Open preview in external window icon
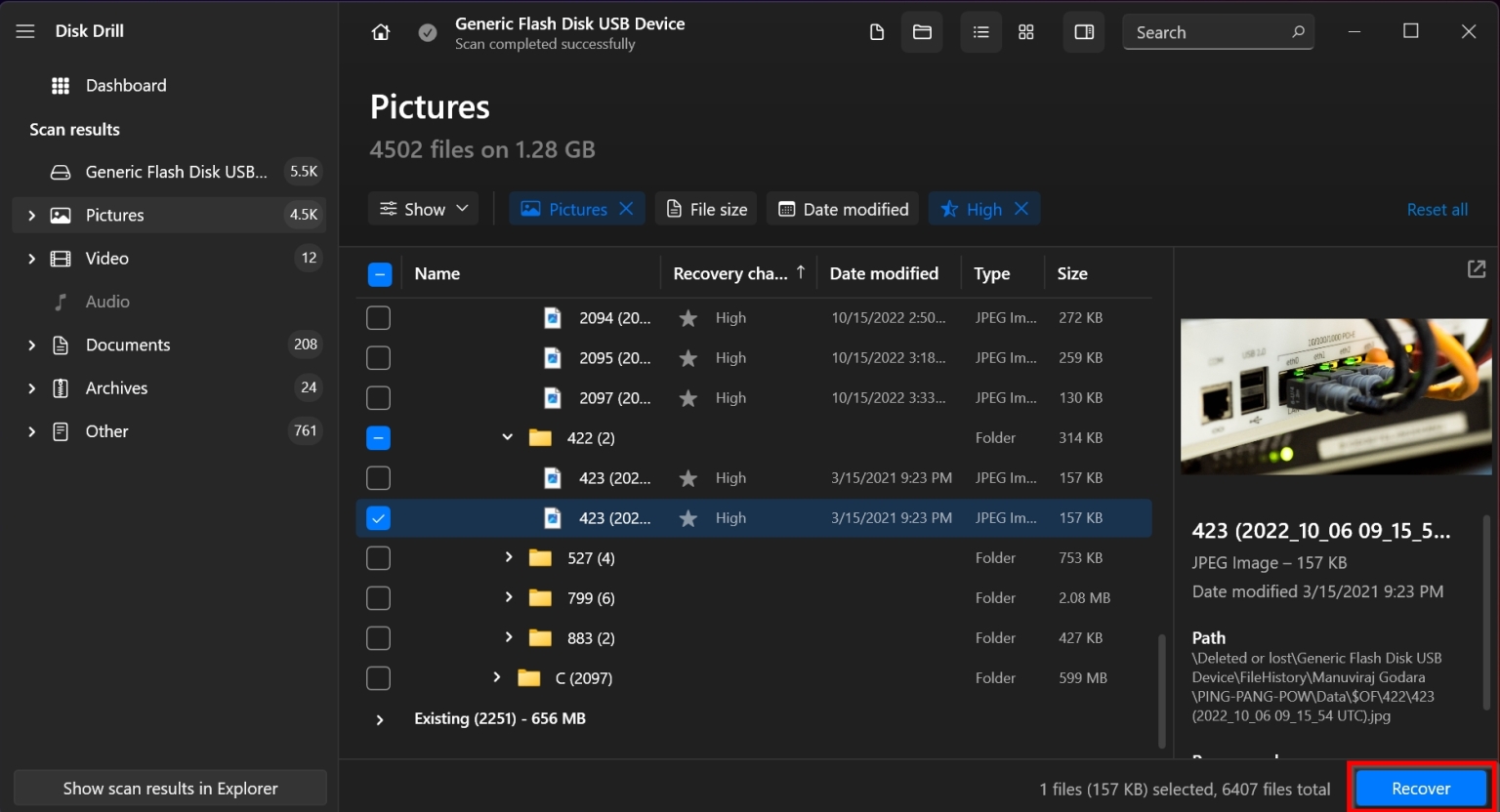Screen dimensions: 1500x812 (x=1477, y=268)
